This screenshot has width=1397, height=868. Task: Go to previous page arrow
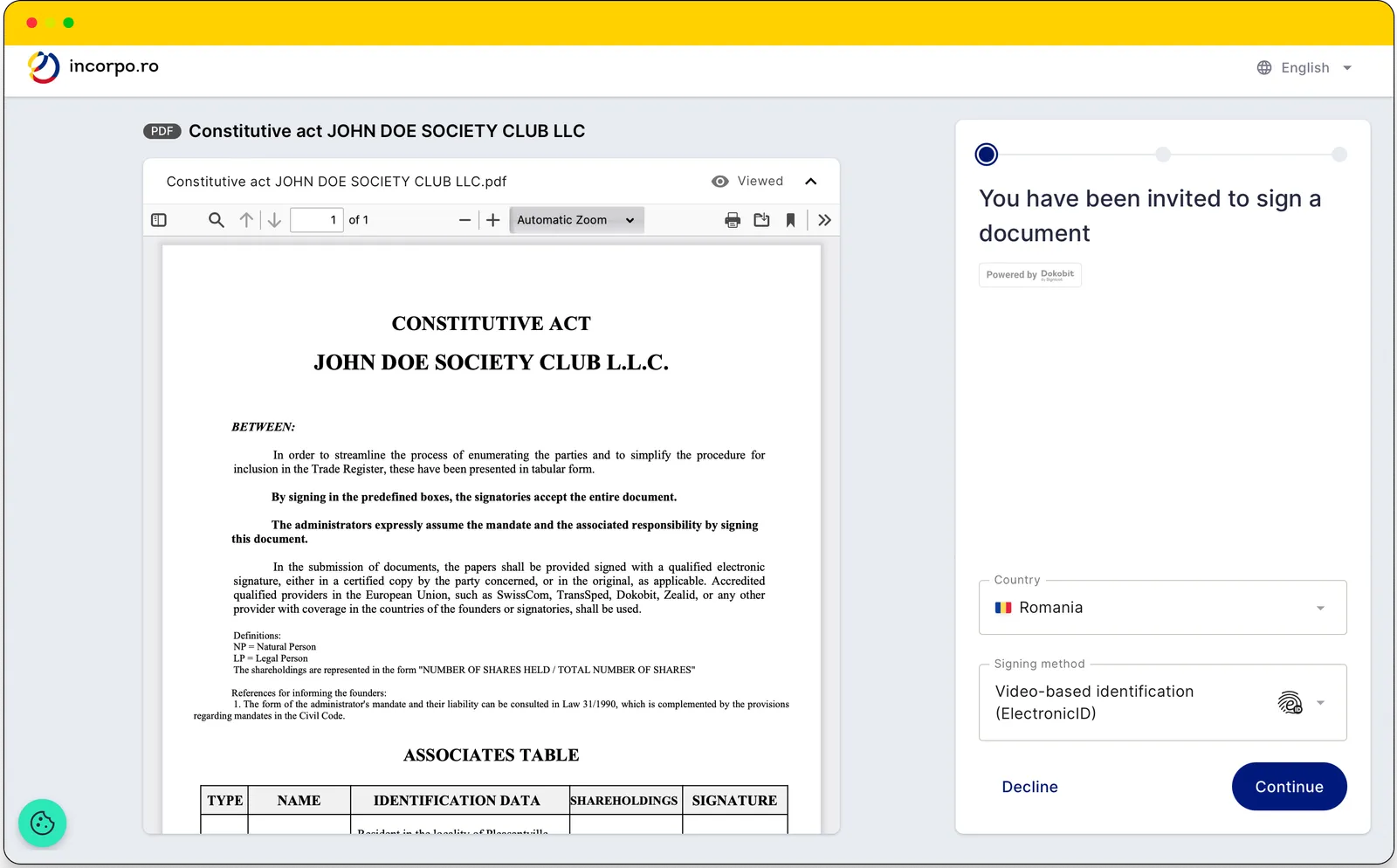click(247, 220)
